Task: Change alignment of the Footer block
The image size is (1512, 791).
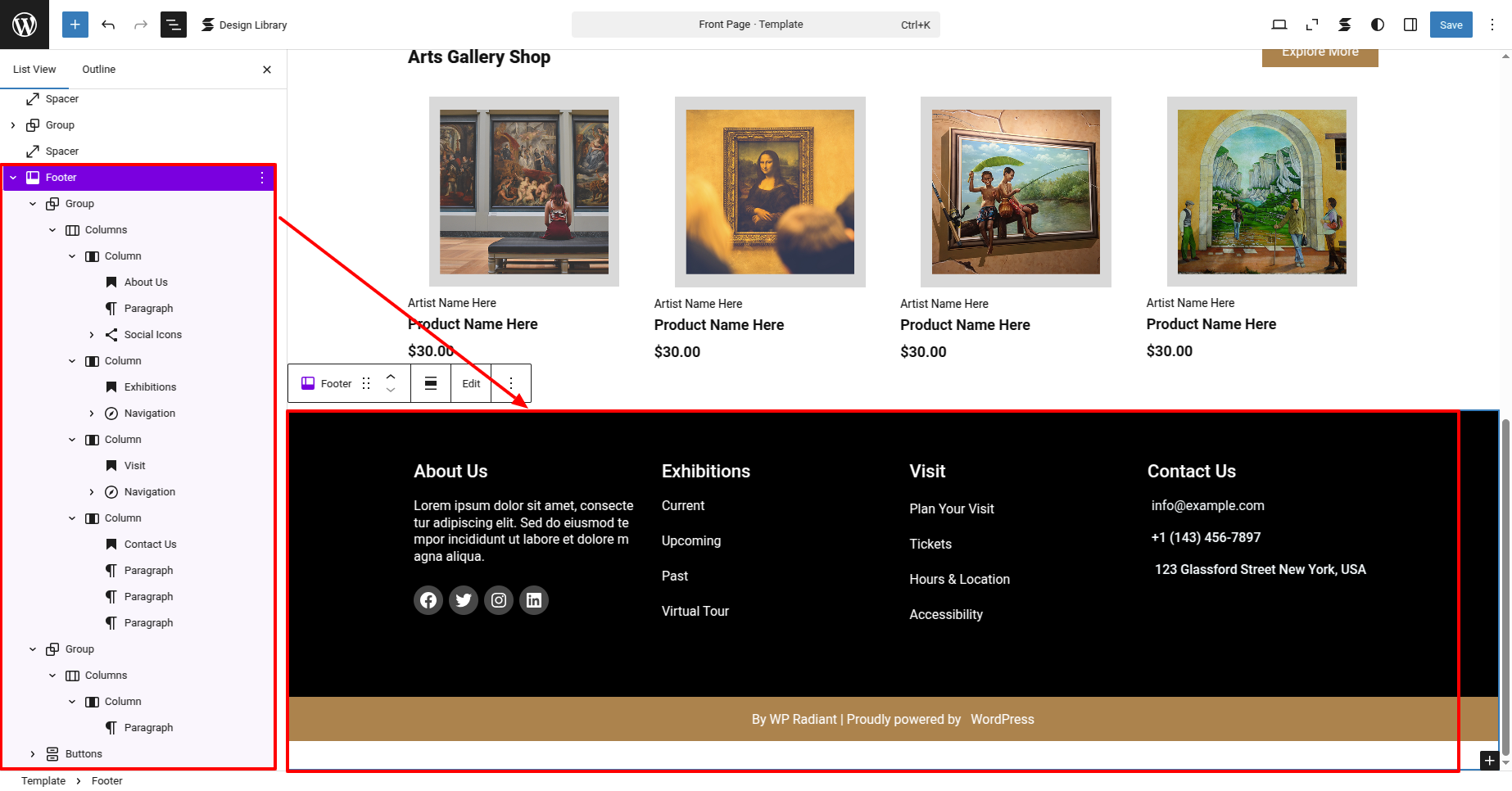Action: pyautogui.click(x=431, y=383)
